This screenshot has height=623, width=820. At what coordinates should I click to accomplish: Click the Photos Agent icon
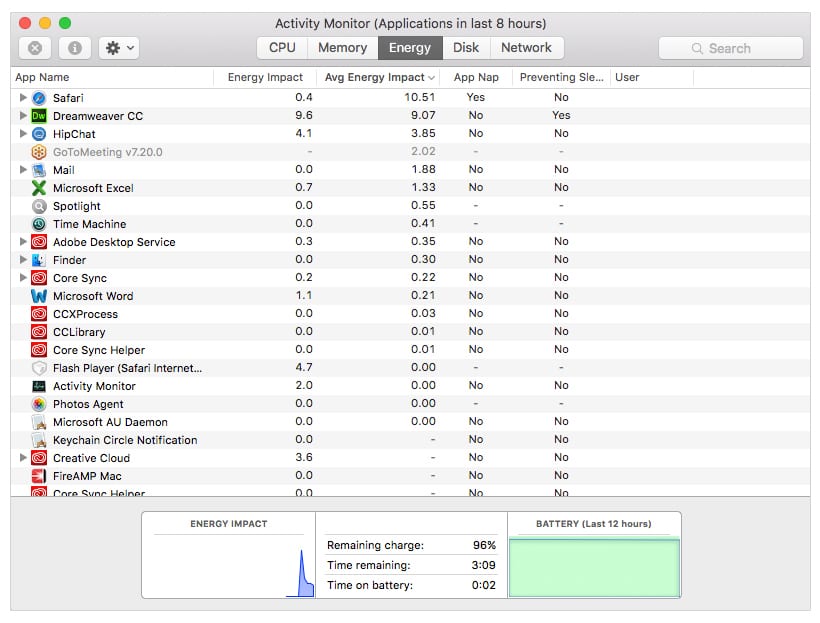39,404
